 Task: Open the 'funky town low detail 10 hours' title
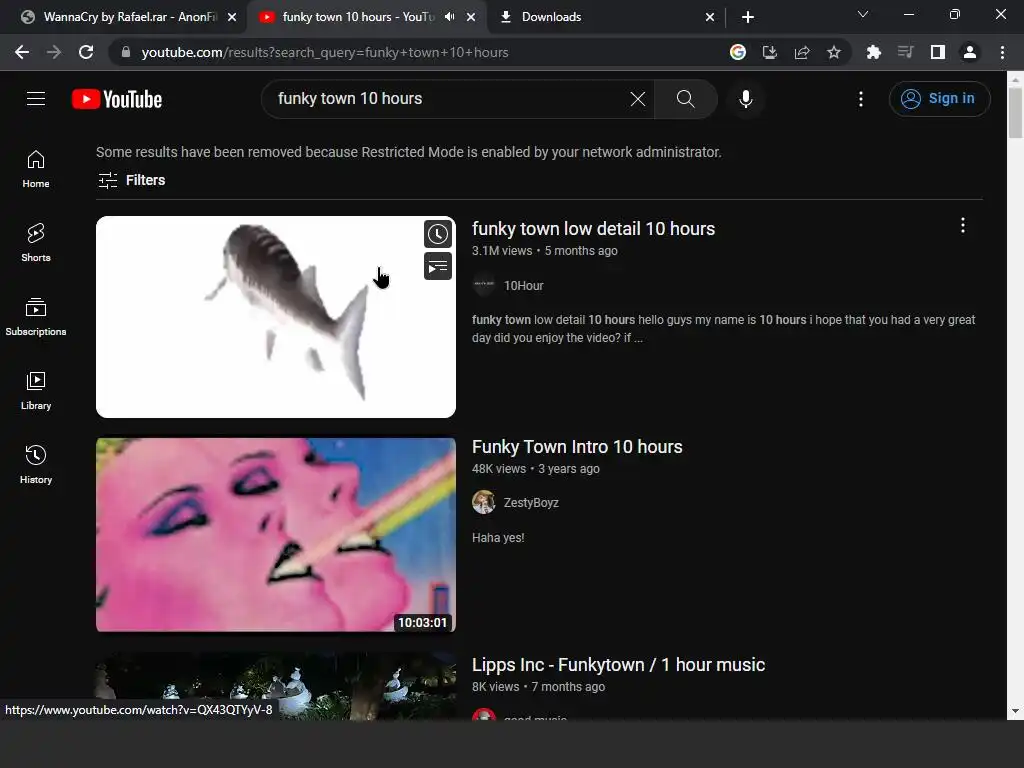coord(593,229)
